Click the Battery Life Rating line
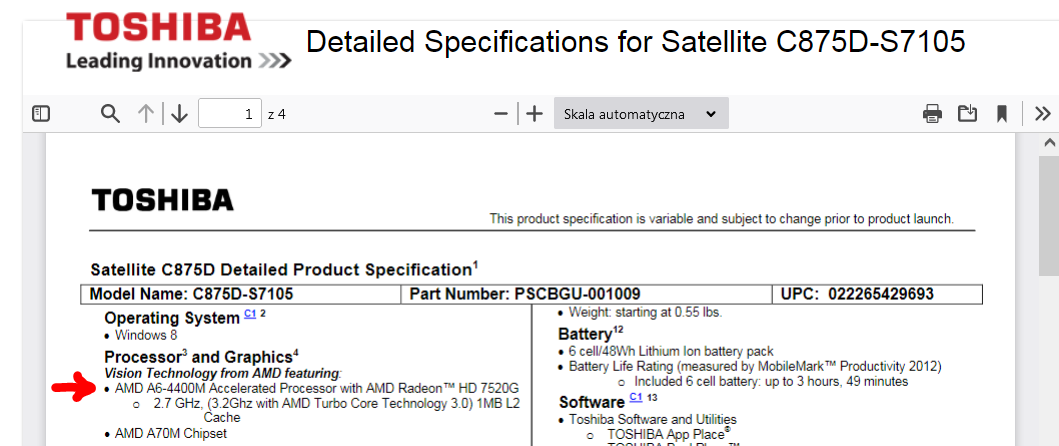 755,366
